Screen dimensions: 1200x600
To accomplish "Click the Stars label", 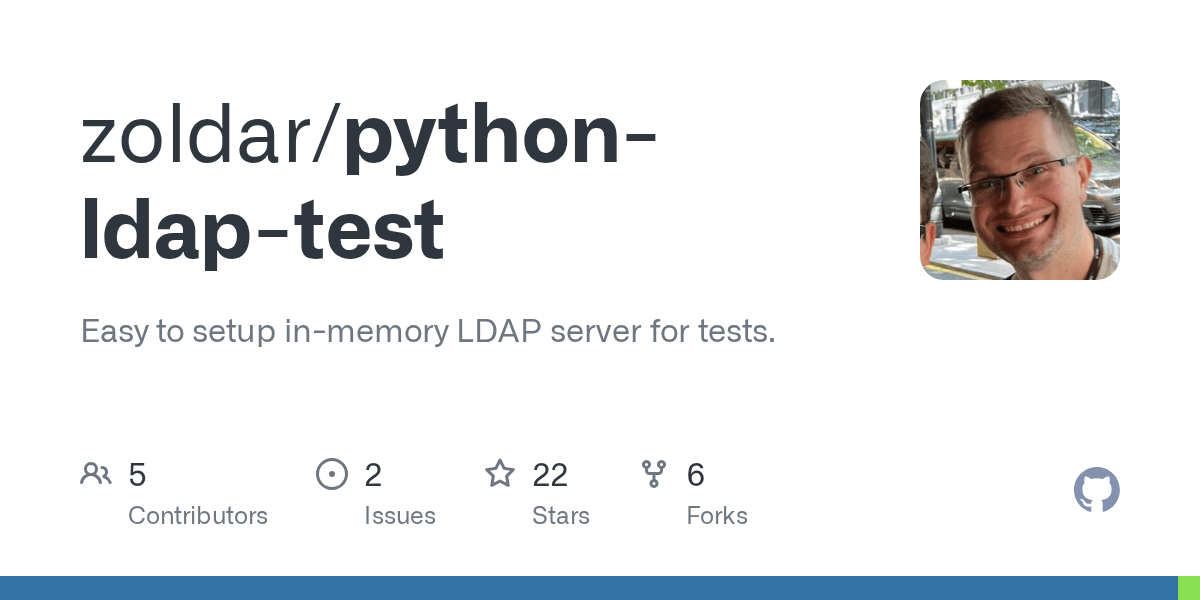I will [561, 516].
